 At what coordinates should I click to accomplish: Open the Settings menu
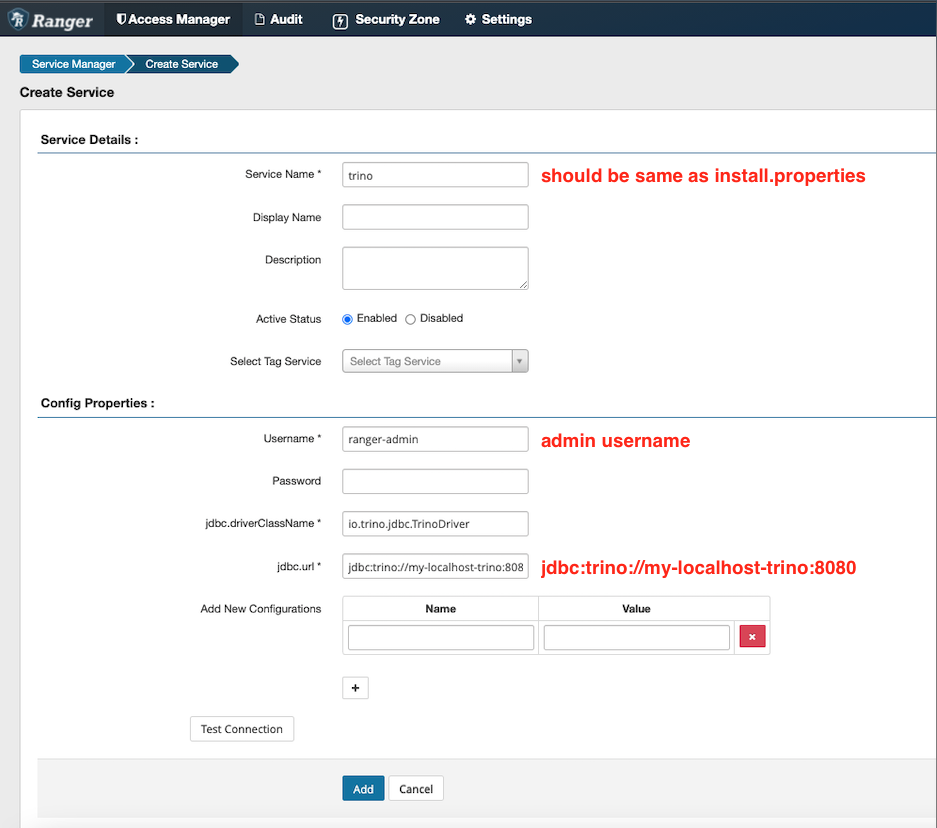tap(498, 19)
